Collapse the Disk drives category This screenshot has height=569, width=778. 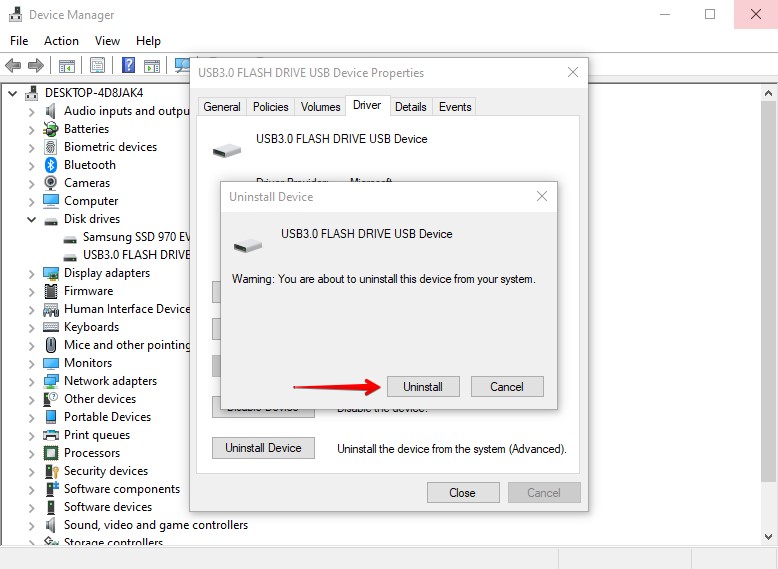coord(31,219)
